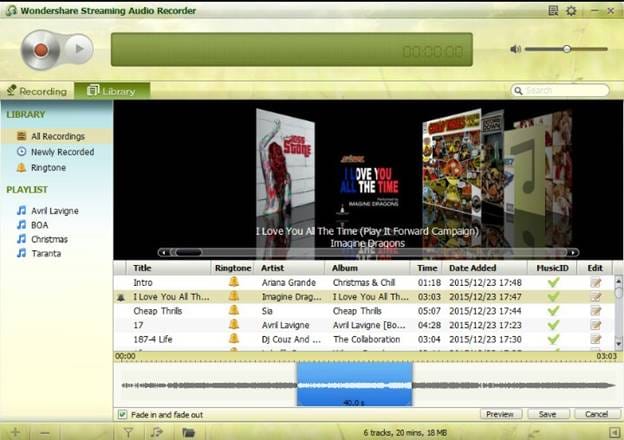The image size is (624, 440).
Task: Click the cover flow scrollbar thumb
Action: pos(188,253)
